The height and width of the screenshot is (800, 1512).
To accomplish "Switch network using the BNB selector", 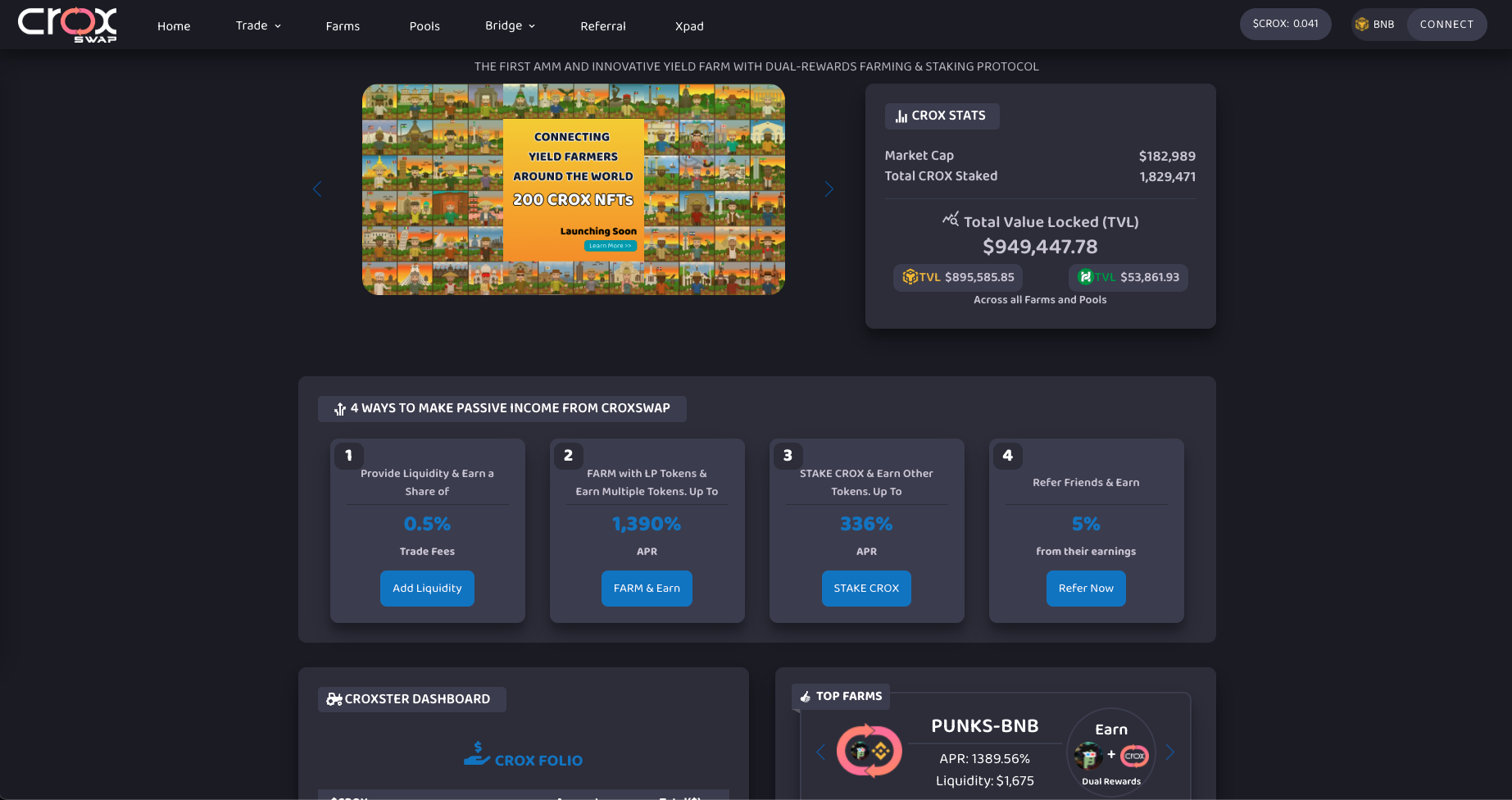I will click(x=1375, y=25).
